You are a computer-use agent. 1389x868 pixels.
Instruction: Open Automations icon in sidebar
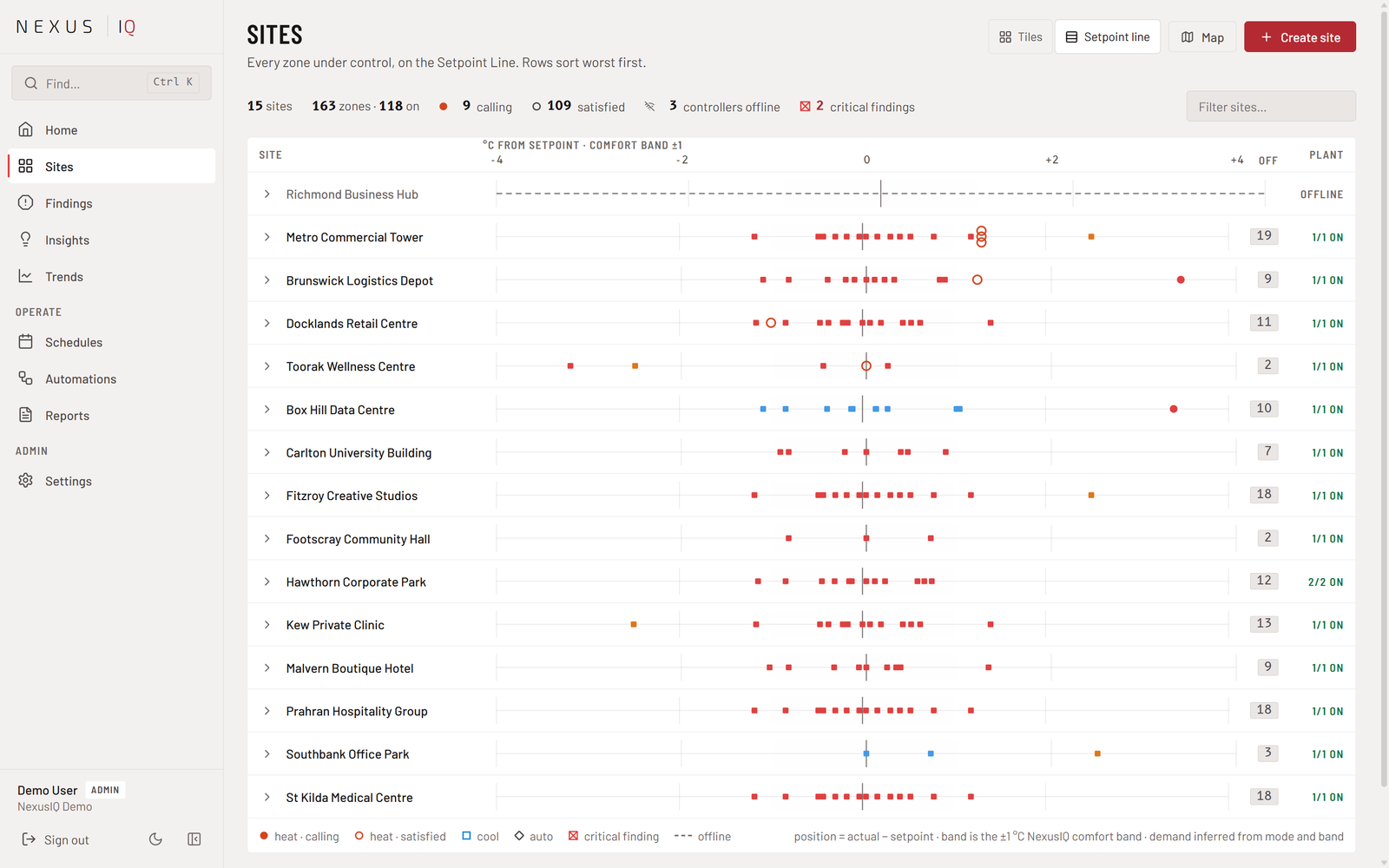pos(26,378)
